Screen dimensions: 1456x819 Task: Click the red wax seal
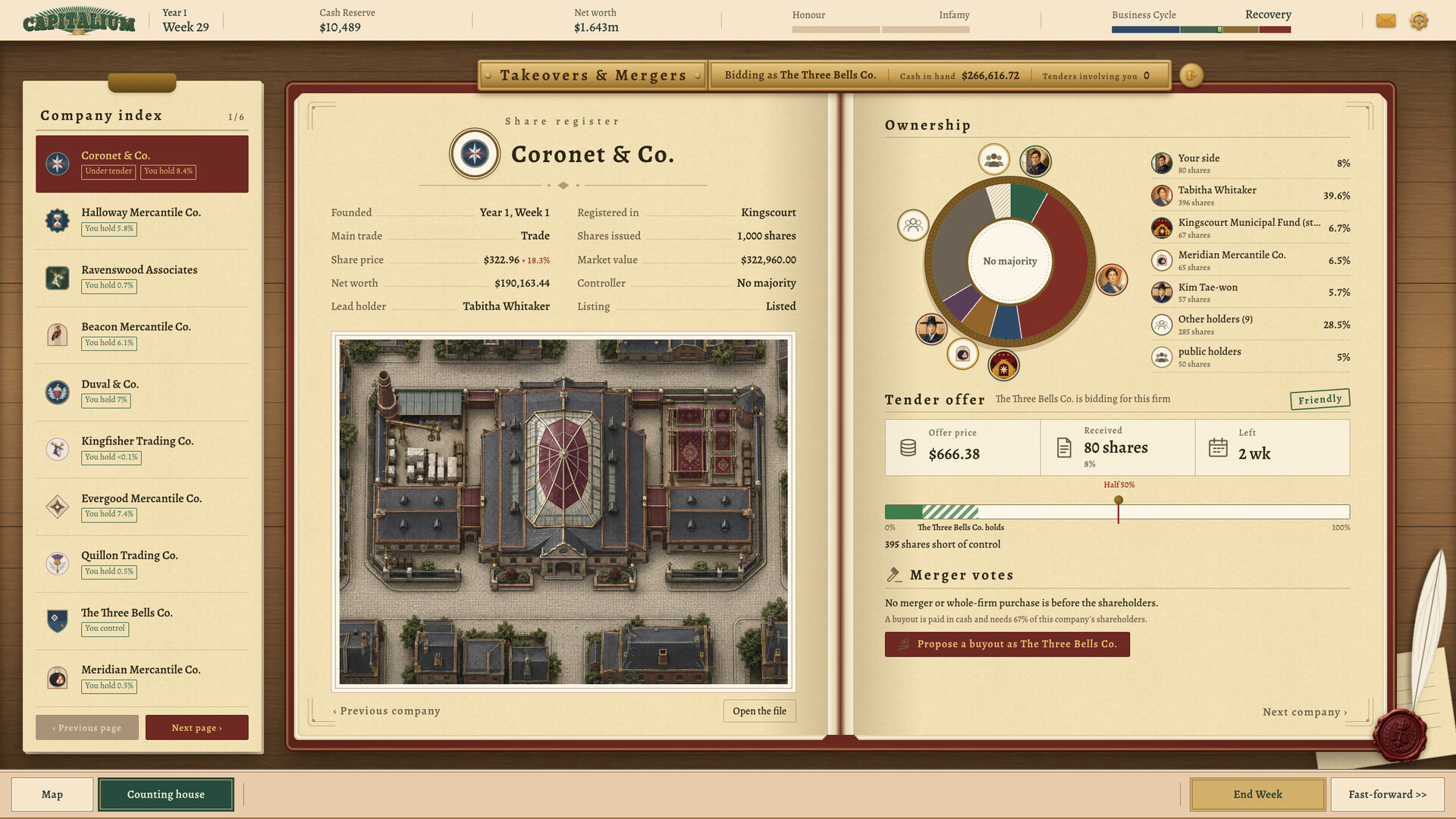click(1400, 735)
